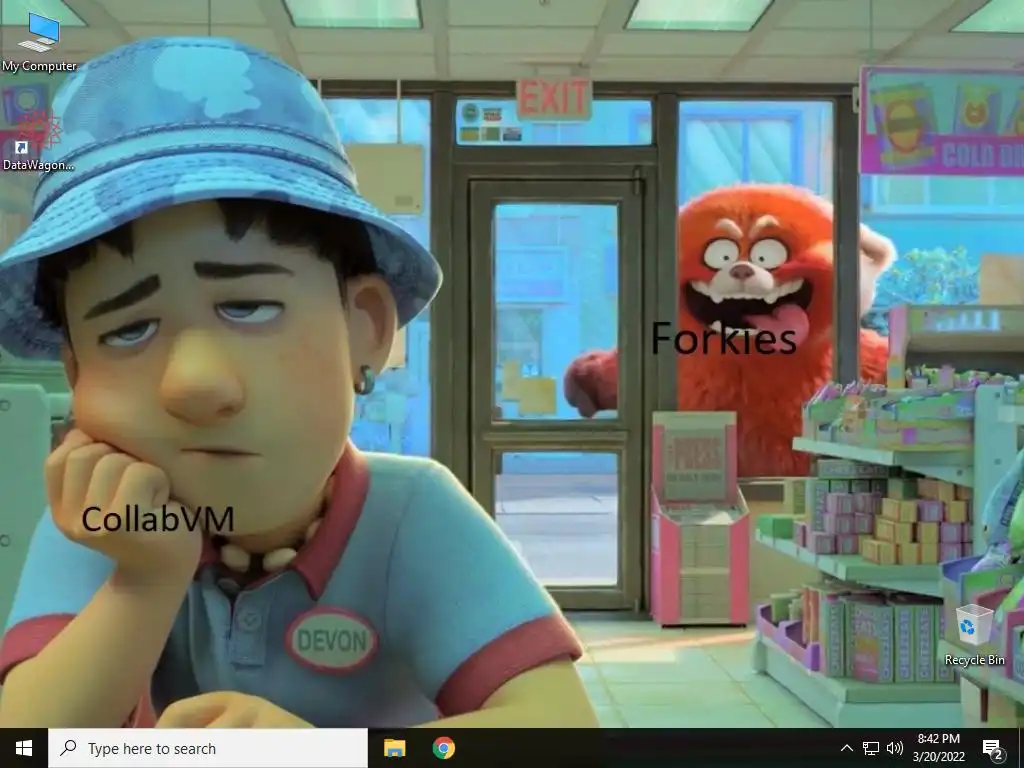1024x768 pixels.
Task: Open the volume speaker tray icon
Action: point(895,748)
